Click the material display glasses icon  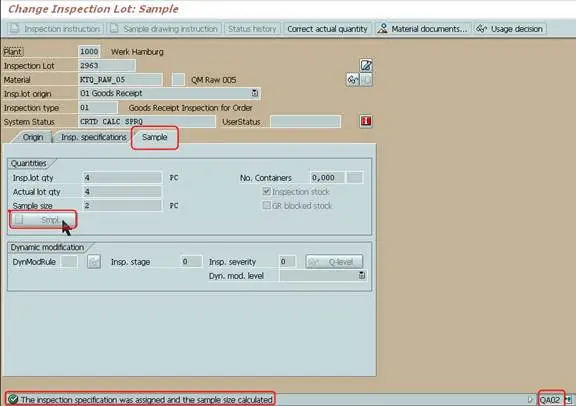coord(353,79)
